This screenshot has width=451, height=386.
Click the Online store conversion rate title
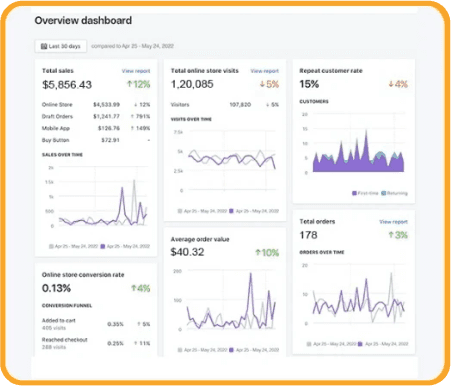click(83, 275)
